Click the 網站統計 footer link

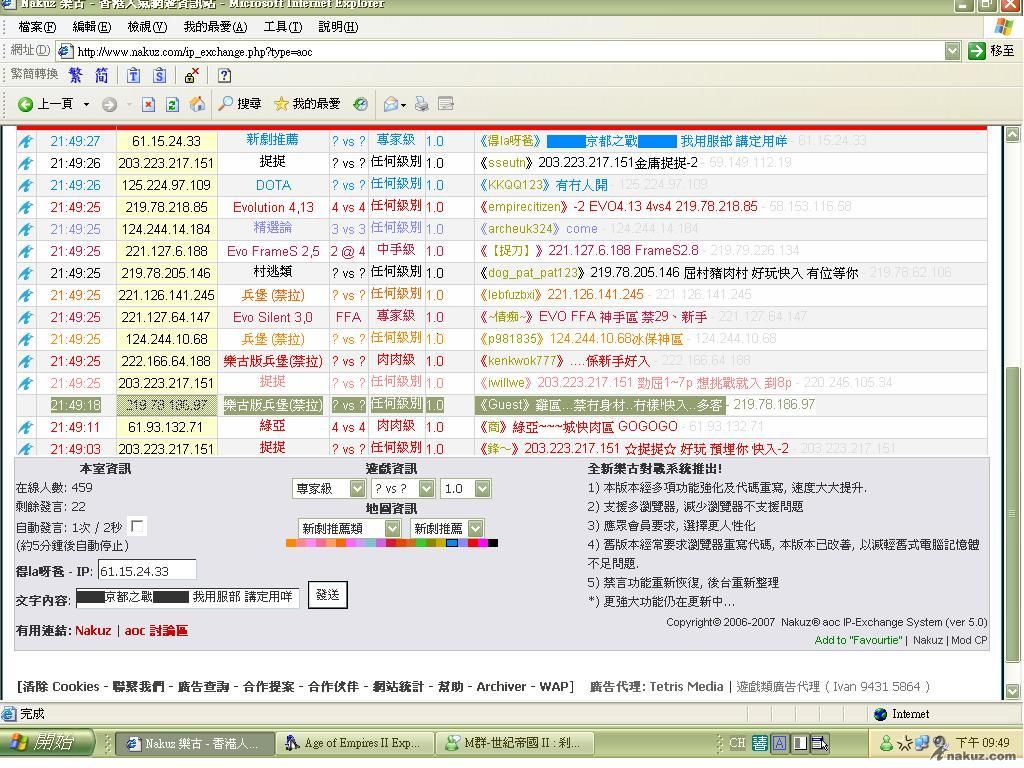click(x=398, y=687)
